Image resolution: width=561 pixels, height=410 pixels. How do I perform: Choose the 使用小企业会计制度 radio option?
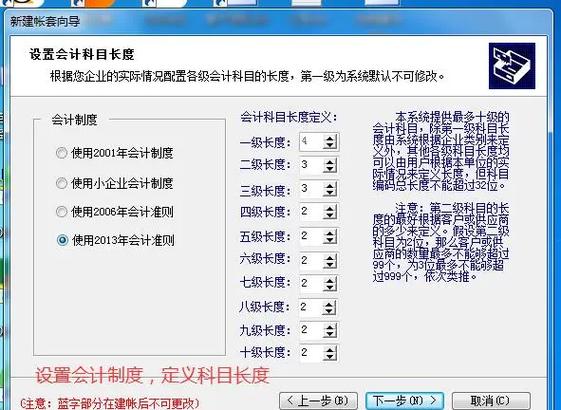coord(114,183)
